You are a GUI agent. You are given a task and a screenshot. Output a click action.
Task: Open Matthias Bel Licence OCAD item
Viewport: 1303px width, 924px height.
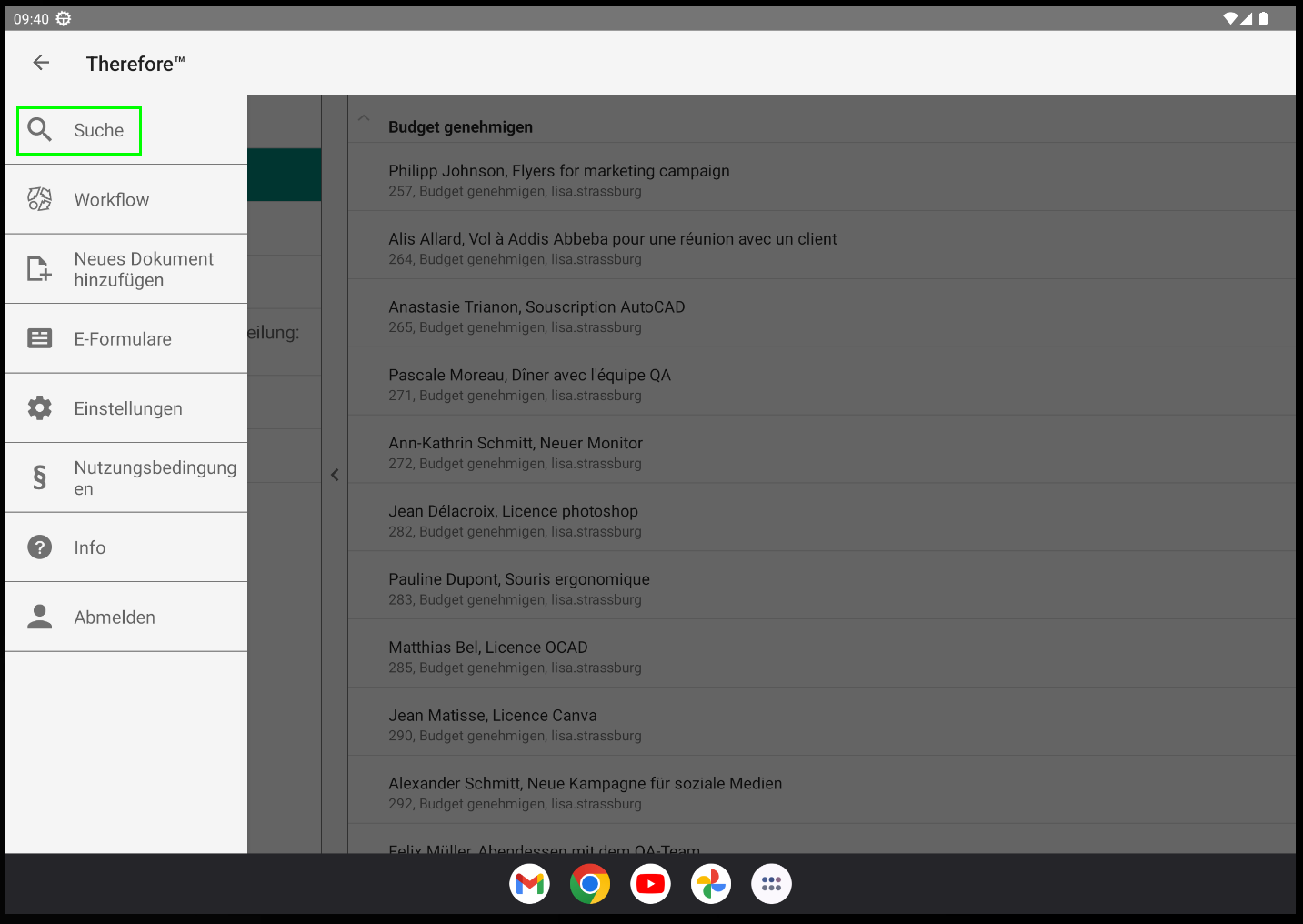pos(488,656)
